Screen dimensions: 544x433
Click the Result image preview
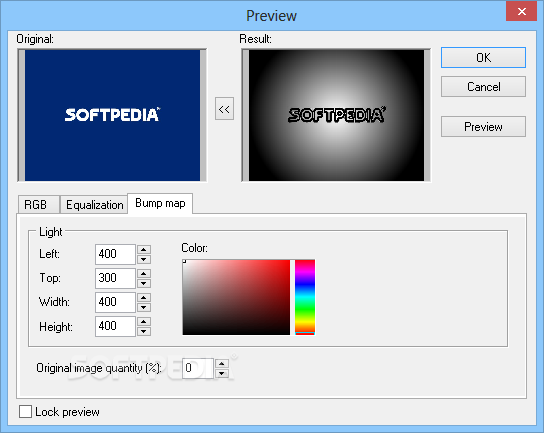pyautogui.click(x=336, y=115)
